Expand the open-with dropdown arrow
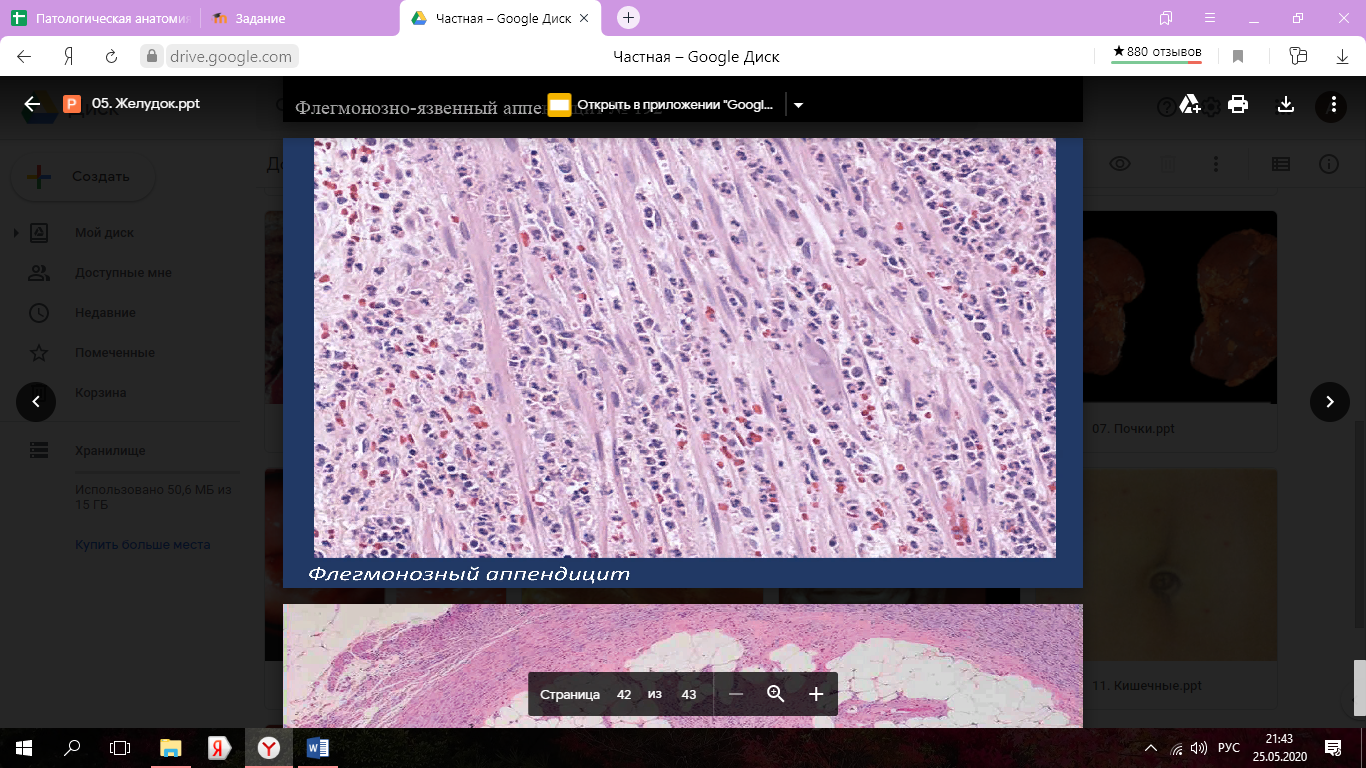The width and height of the screenshot is (1366, 768). tap(798, 105)
